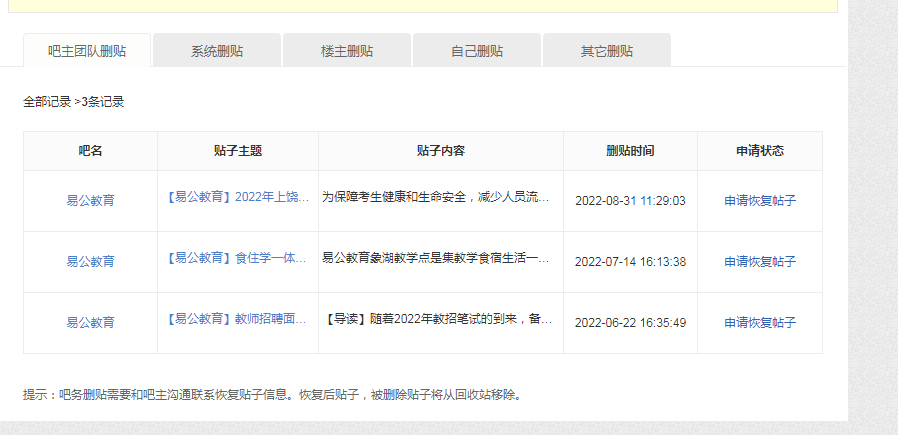The height and width of the screenshot is (435, 898).
Task: Click 易公教育 in the 2022-08-31 row
Action: 90,200
